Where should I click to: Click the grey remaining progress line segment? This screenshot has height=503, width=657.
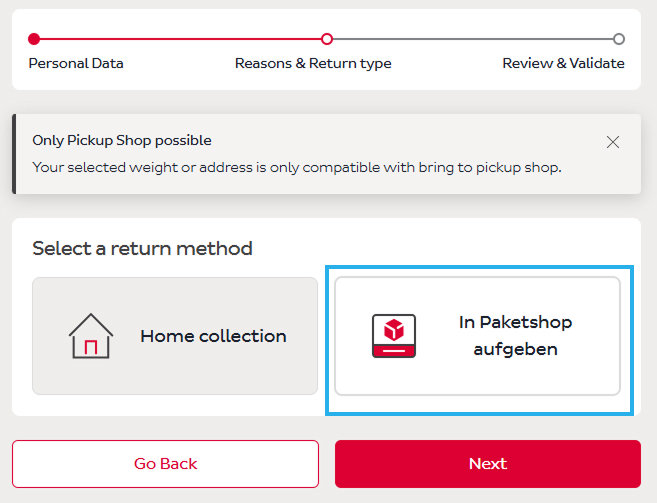[x=472, y=39]
